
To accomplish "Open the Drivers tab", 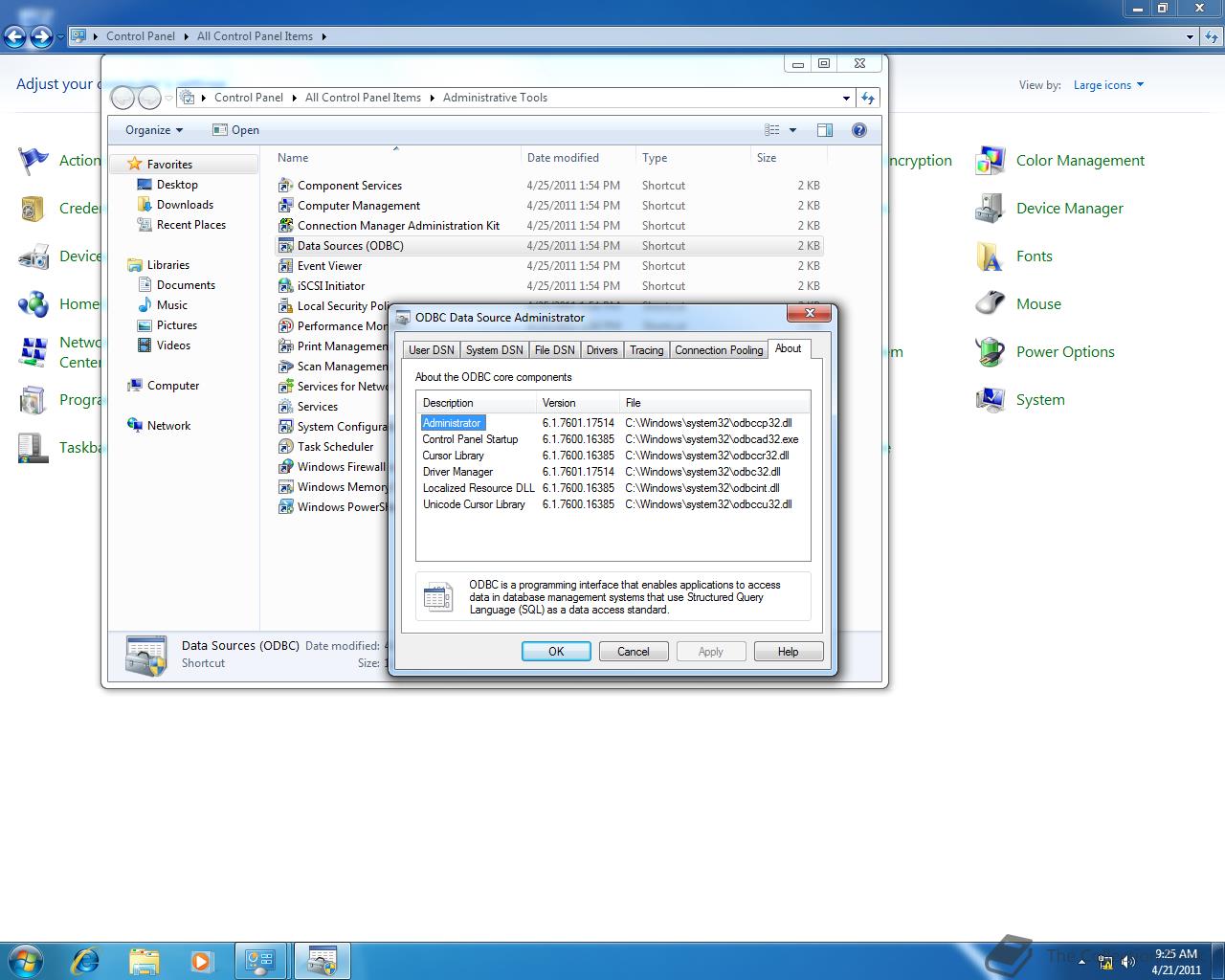I will tap(602, 350).
